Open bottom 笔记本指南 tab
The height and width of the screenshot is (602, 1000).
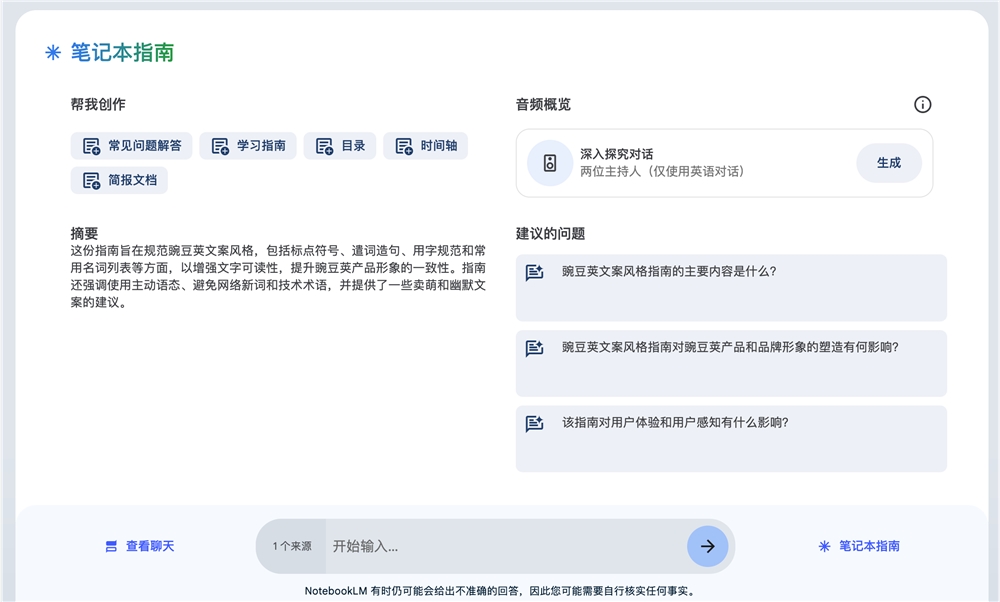pos(859,546)
